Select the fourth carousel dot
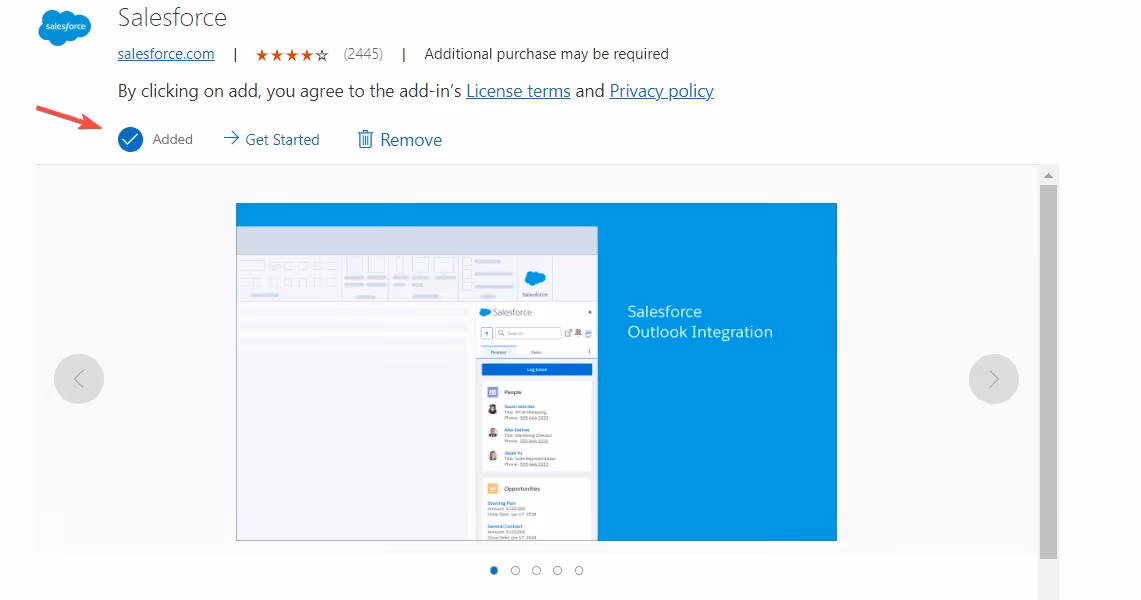This screenshot has height=600, width=1141. click(x=557, y=570)
